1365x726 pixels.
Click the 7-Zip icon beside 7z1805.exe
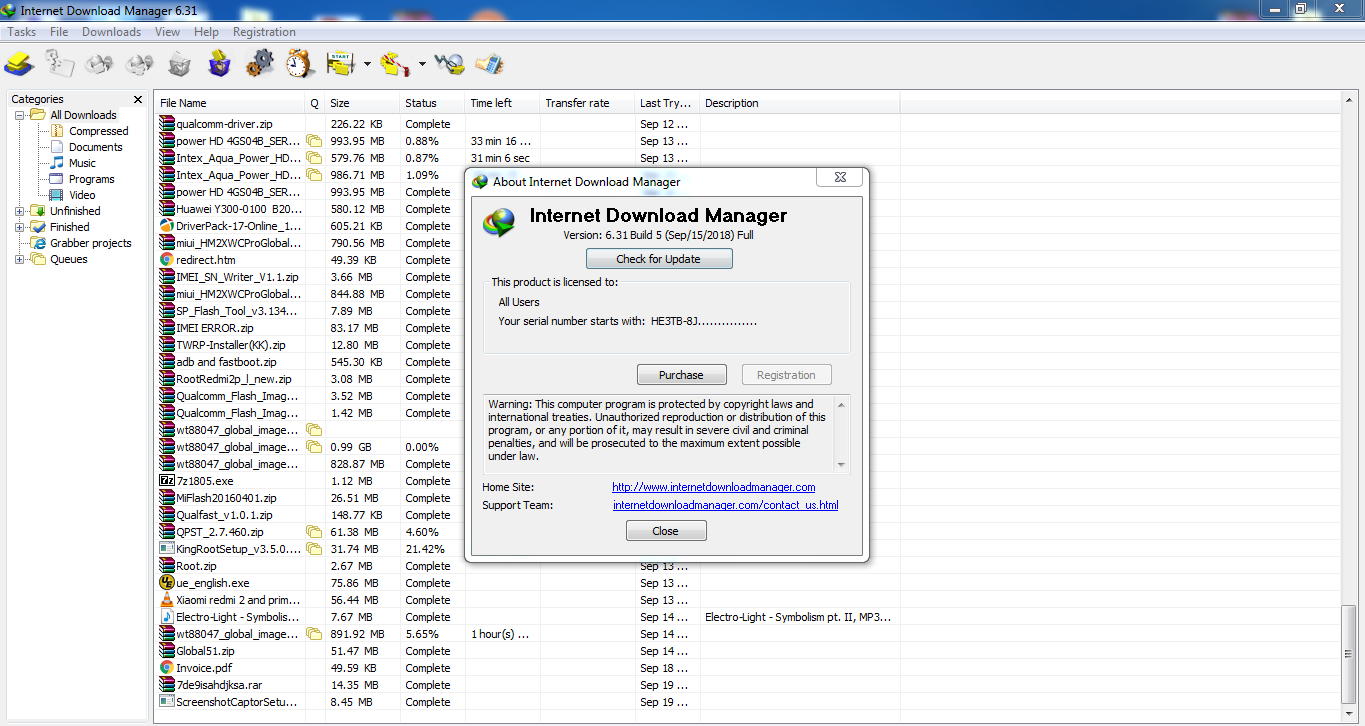click(167, 481)
